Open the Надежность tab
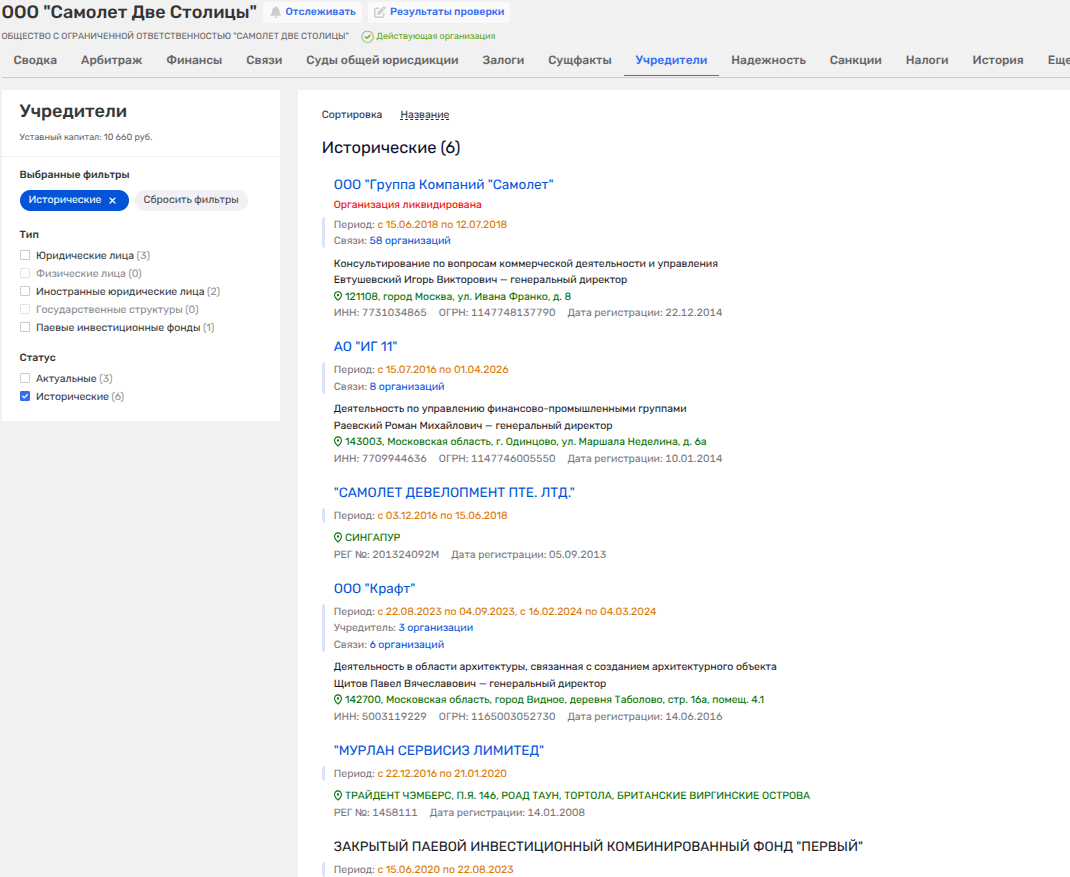 click(768, 60)
